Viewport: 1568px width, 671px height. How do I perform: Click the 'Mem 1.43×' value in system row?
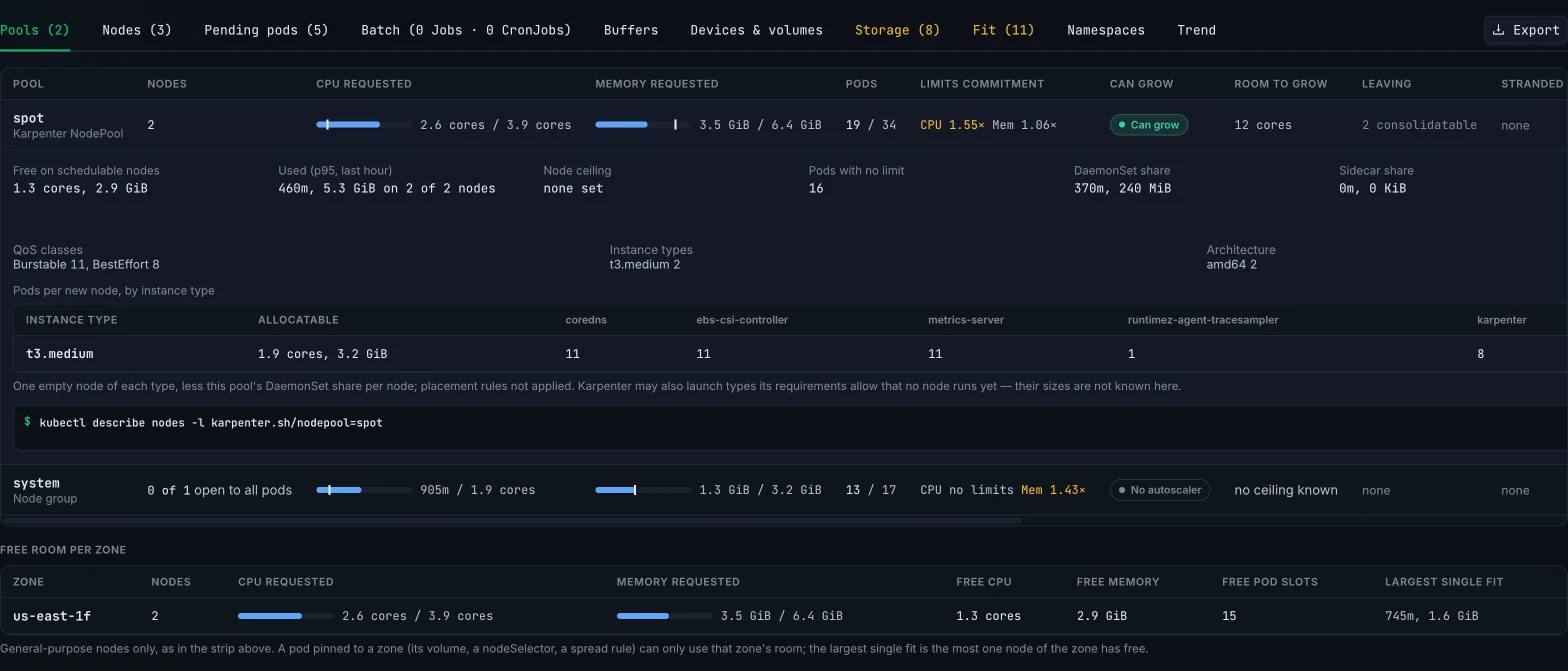(1053, 490)
